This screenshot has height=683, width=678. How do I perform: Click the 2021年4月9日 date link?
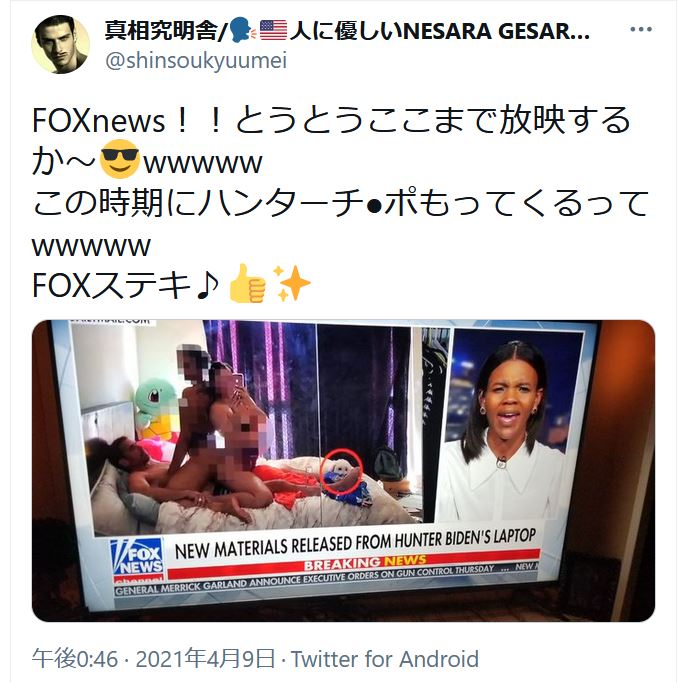(x=205, y=659)
